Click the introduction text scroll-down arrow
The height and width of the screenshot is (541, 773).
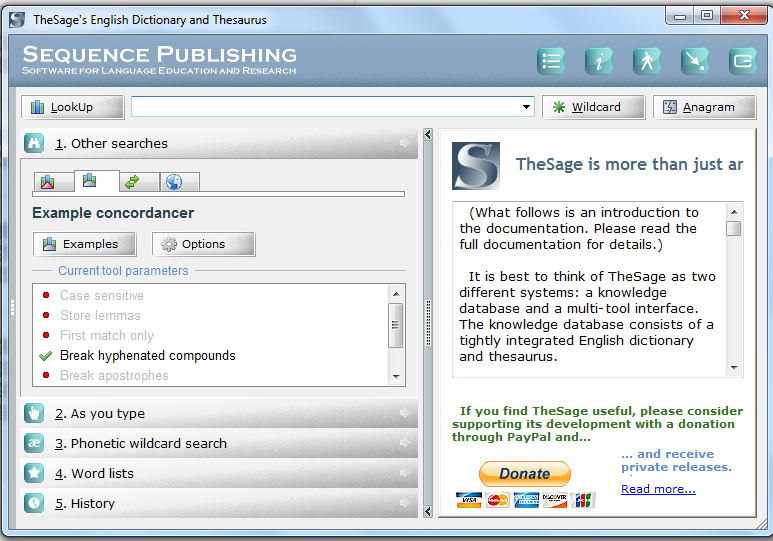pyautogui.click(x=734, y=368)
